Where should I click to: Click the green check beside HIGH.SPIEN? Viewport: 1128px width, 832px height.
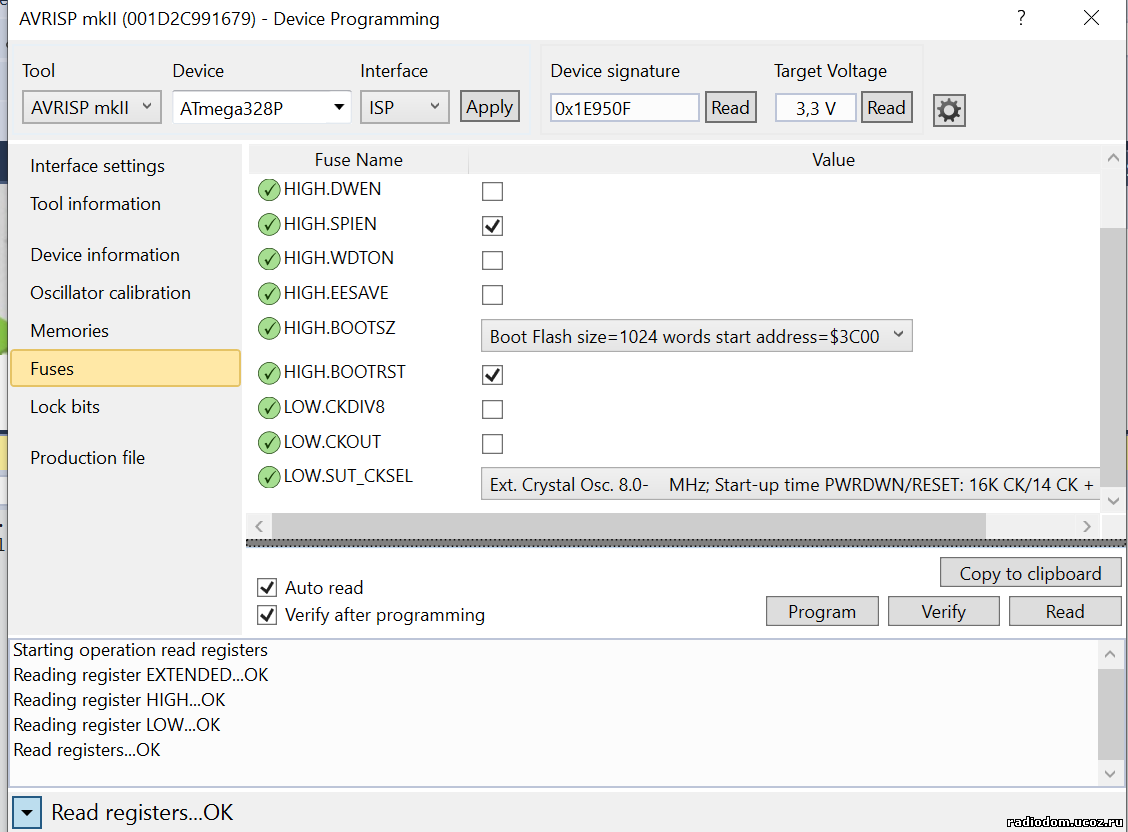pyautogui.click(x=269, y=224)
